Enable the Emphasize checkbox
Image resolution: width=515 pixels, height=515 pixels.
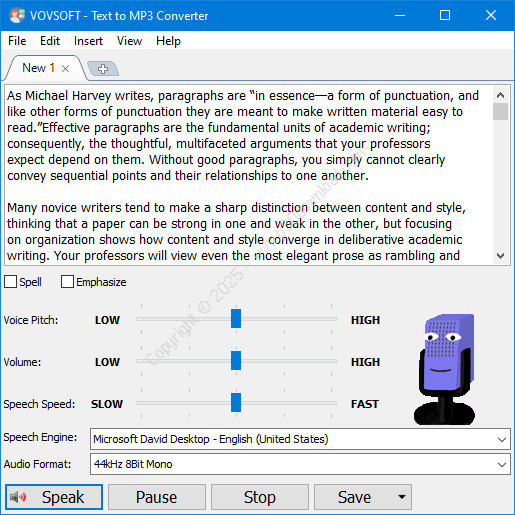point(67,282)
